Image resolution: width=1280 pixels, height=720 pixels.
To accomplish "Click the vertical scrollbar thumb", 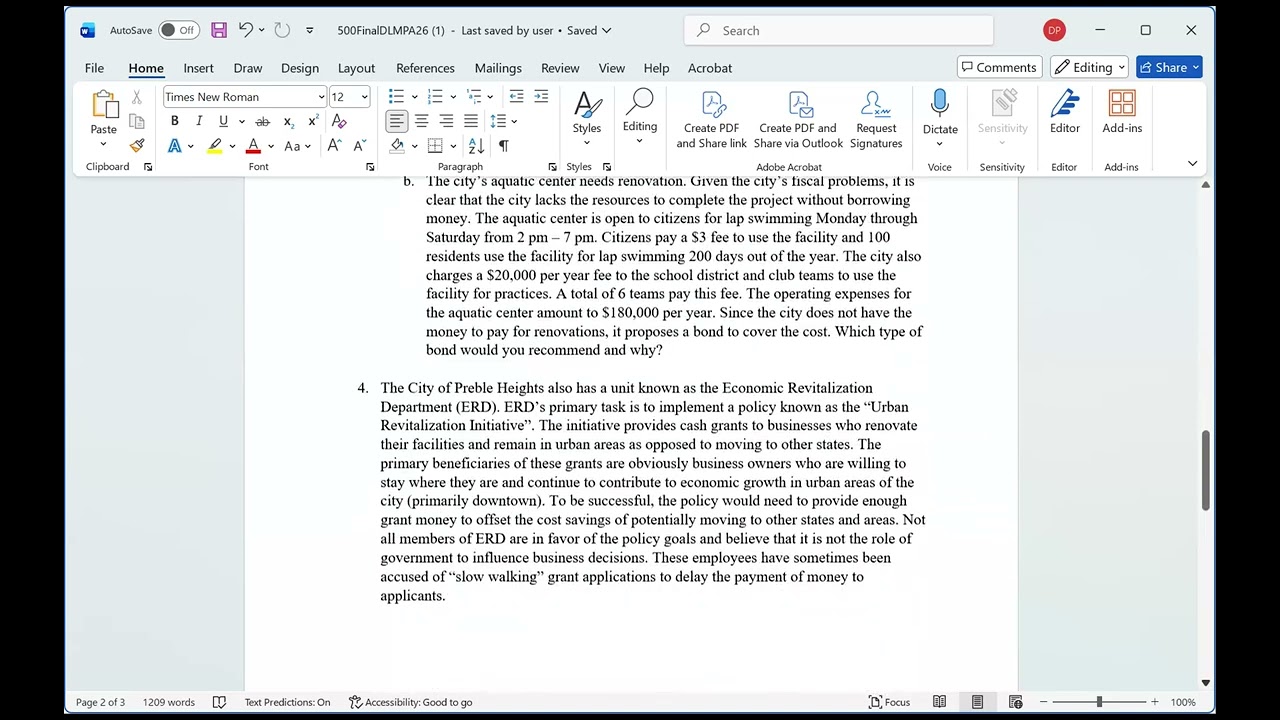I will (x=1205, y=470).
